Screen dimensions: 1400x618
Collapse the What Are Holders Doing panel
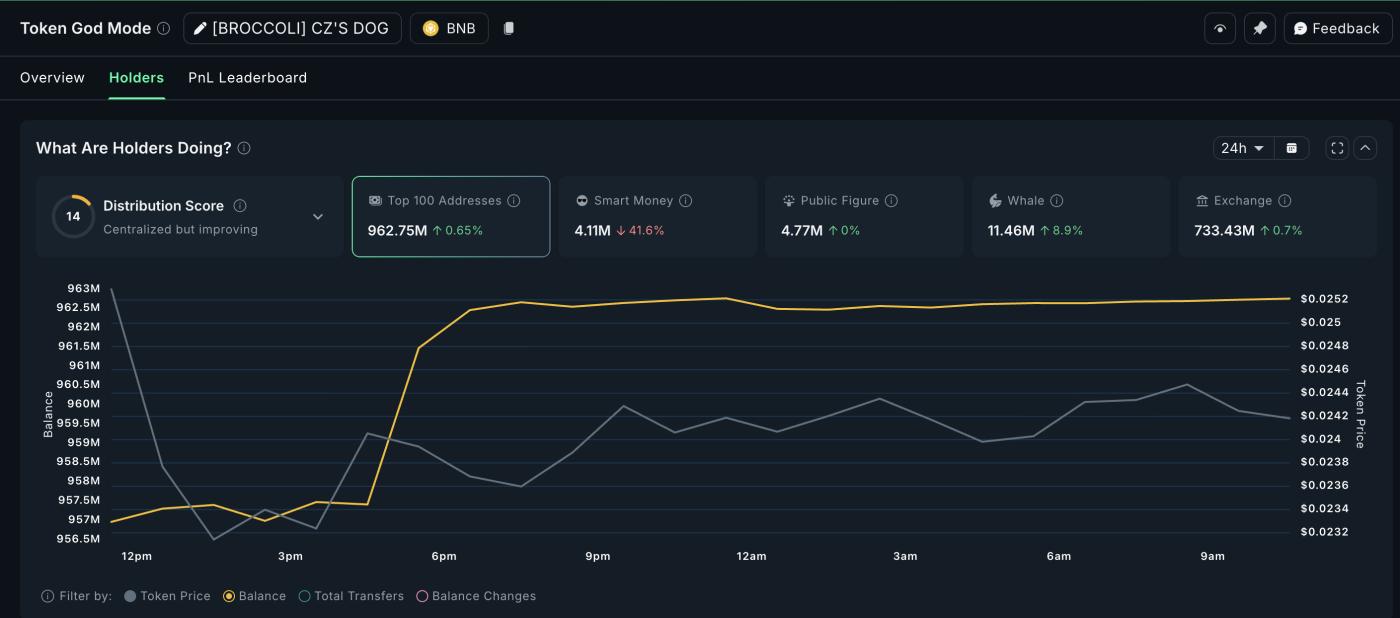tap(1365, 148)
